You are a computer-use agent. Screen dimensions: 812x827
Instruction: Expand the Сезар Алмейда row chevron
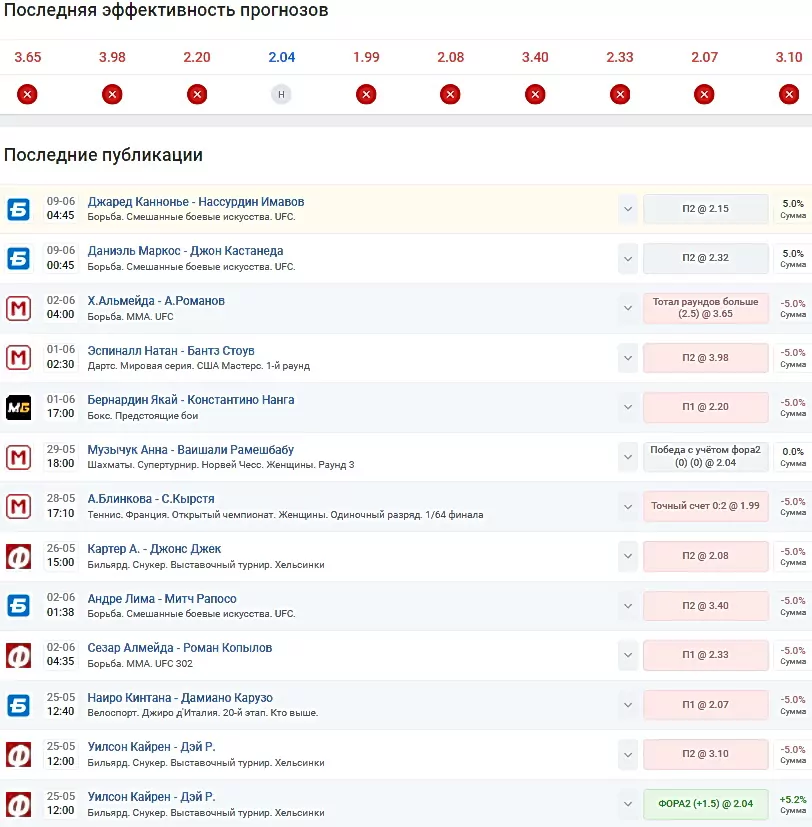click(x=627, y=655)
